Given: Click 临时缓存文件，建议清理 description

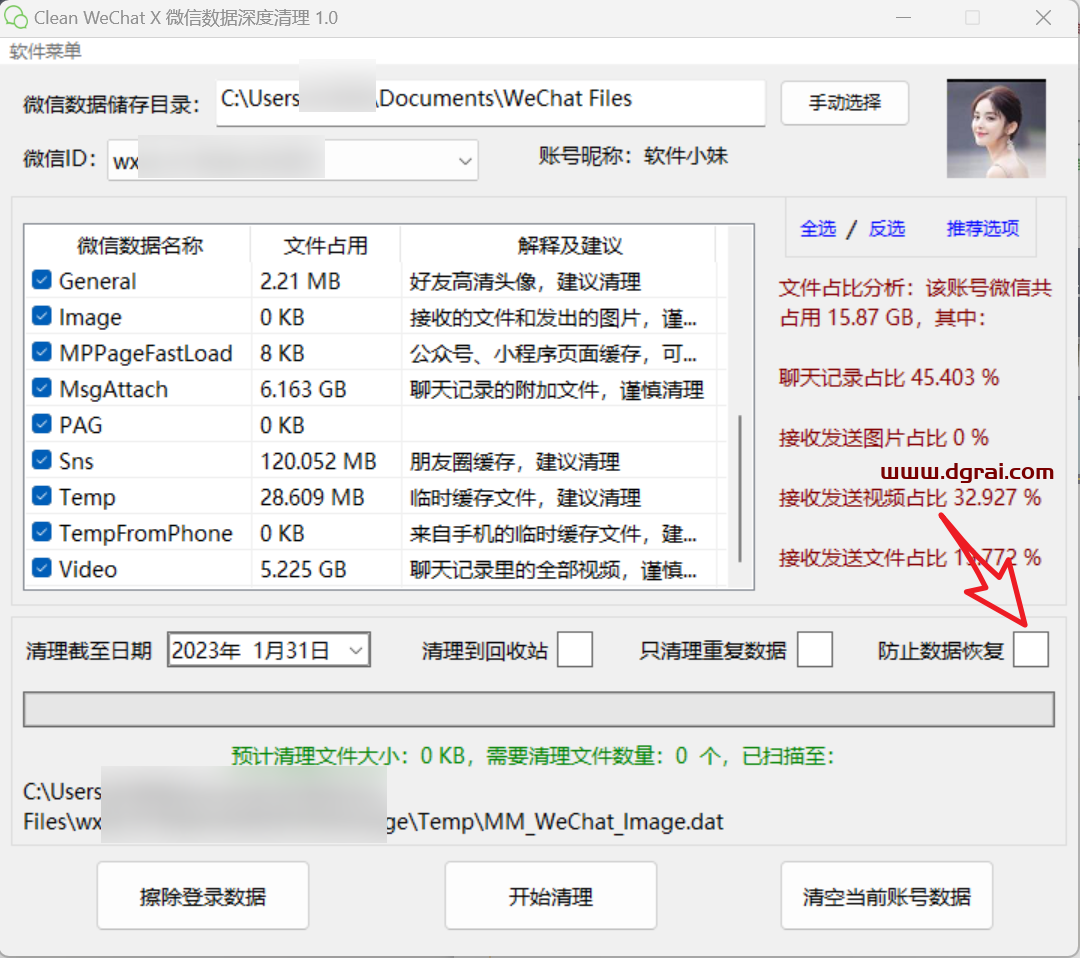Looking at the screenshot, I should click(525, 497).
